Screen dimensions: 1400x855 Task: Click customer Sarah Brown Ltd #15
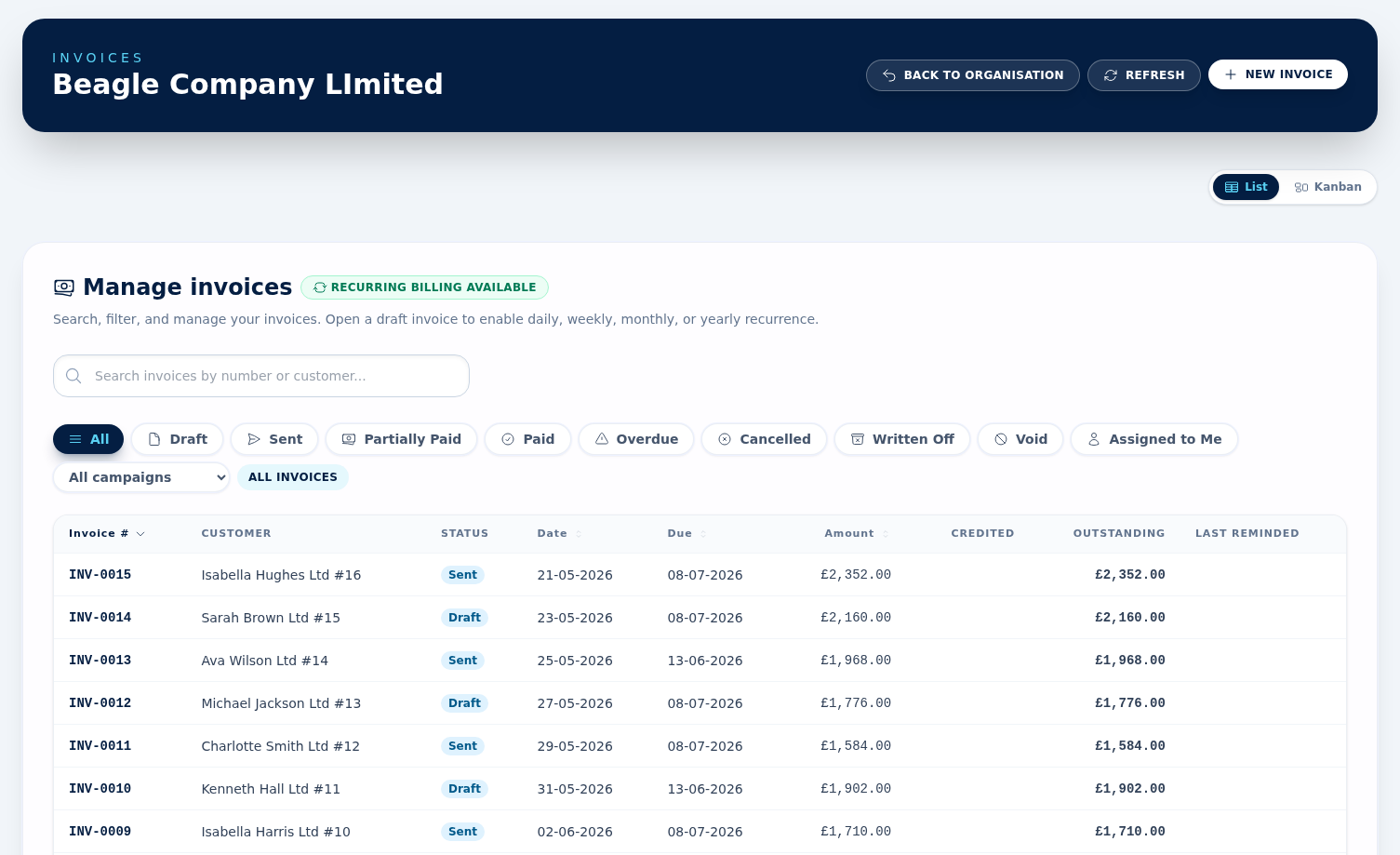271,618
